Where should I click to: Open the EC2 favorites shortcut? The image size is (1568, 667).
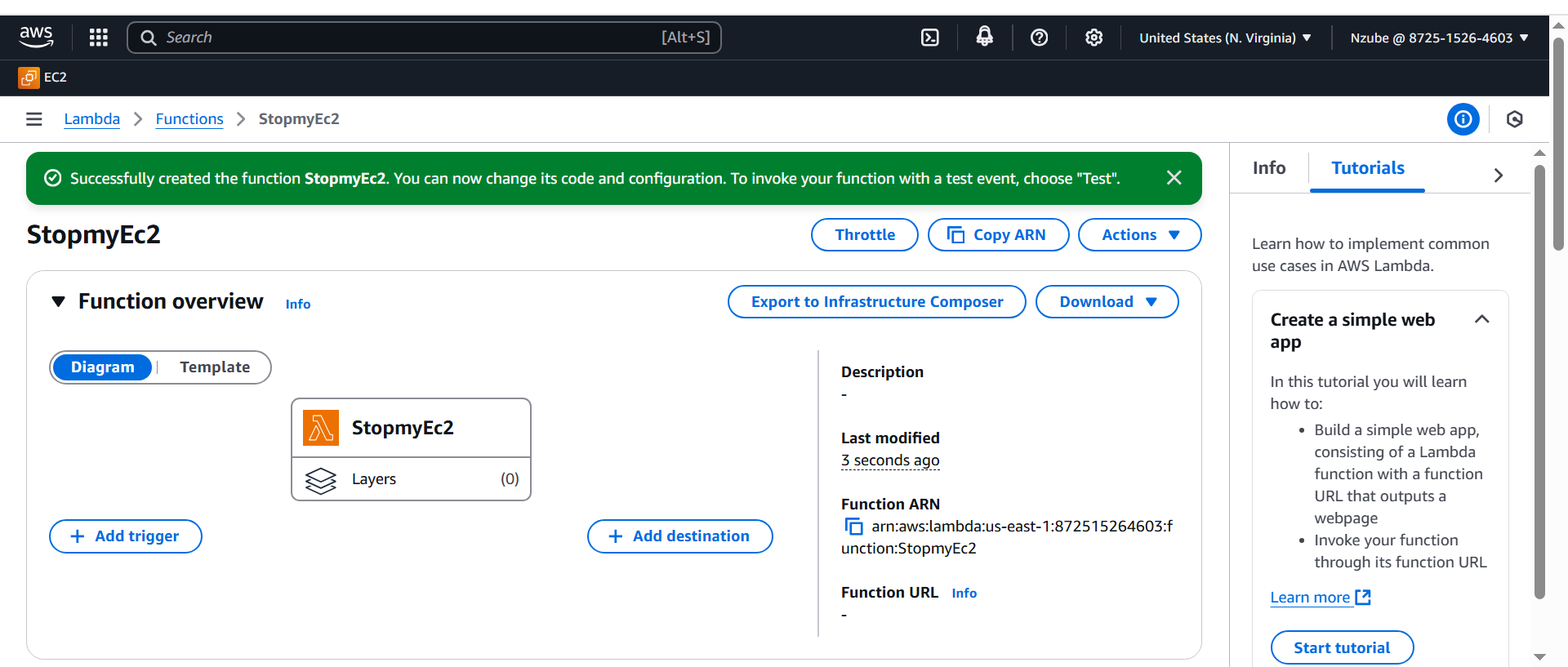[x=43, y=77]
